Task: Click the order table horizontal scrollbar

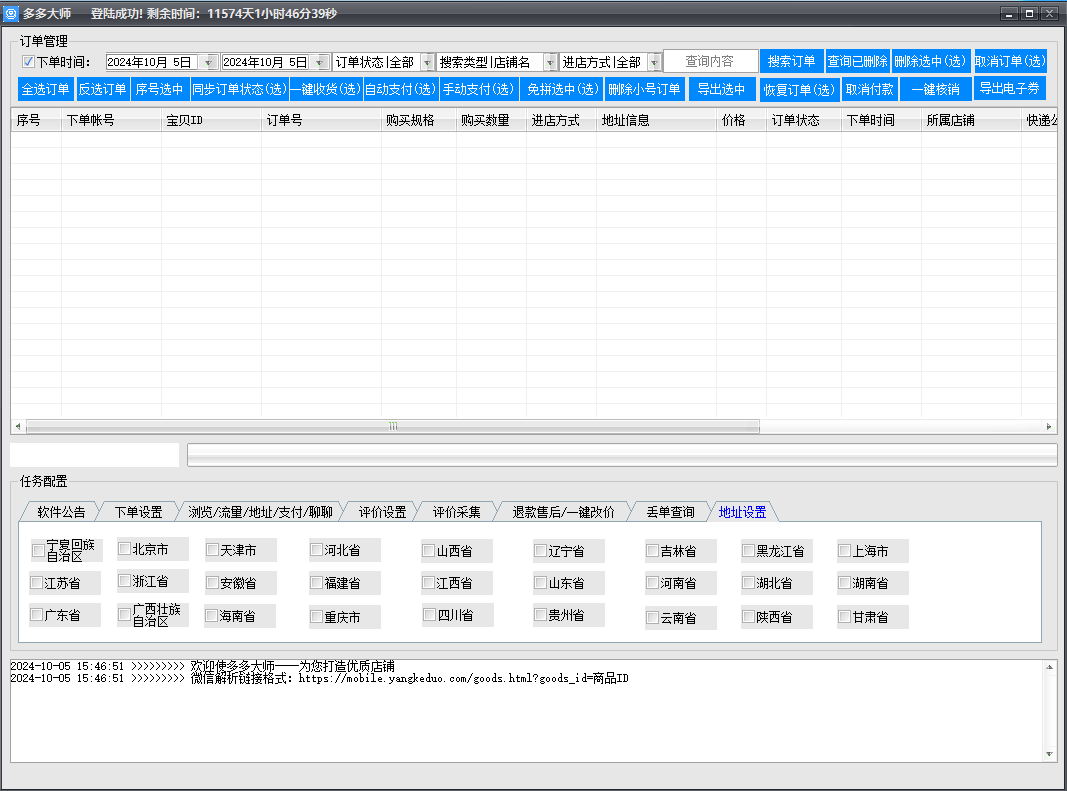Action: click(392, 426)
